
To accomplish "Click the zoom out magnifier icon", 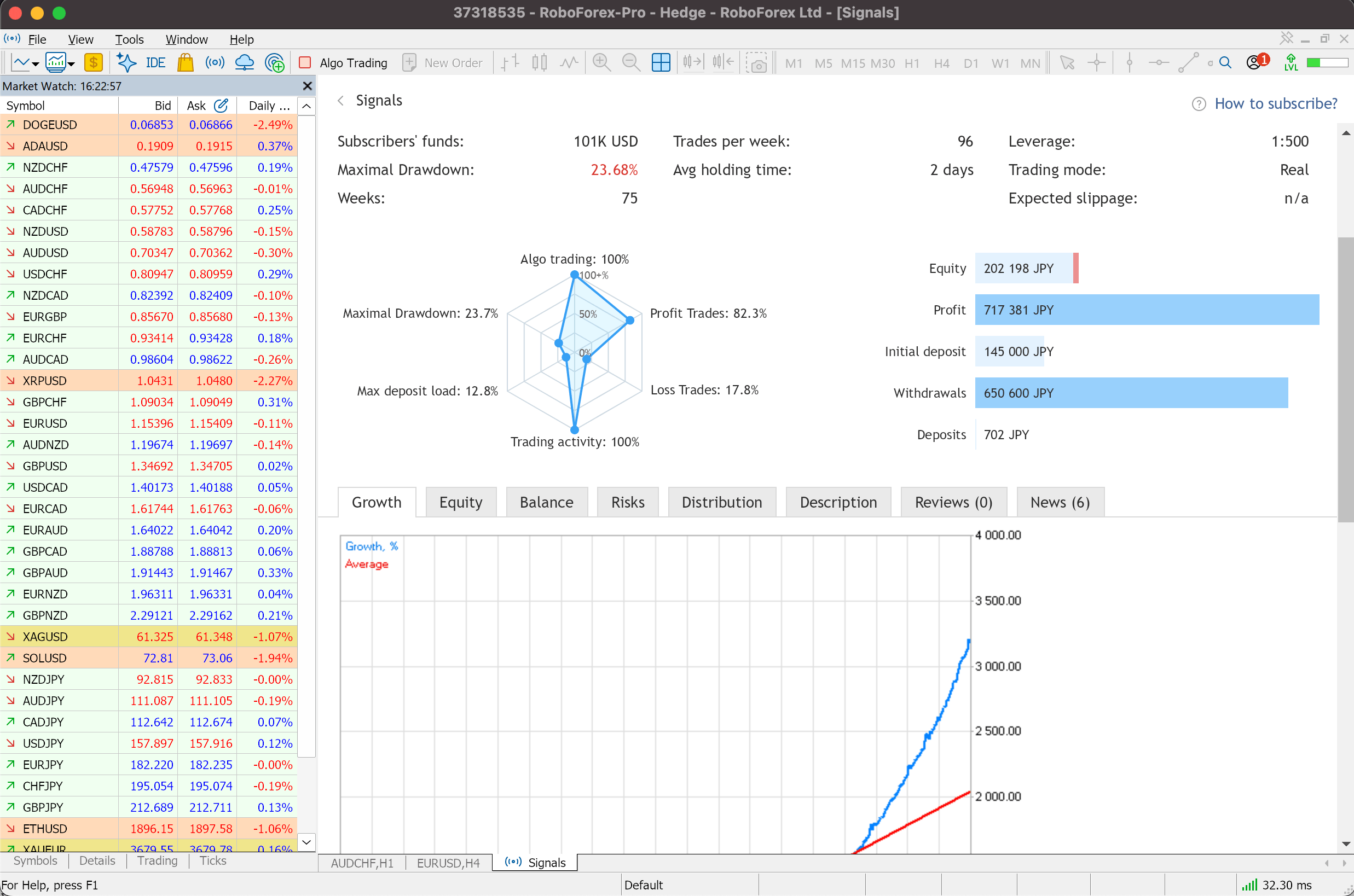I will 631,62.
